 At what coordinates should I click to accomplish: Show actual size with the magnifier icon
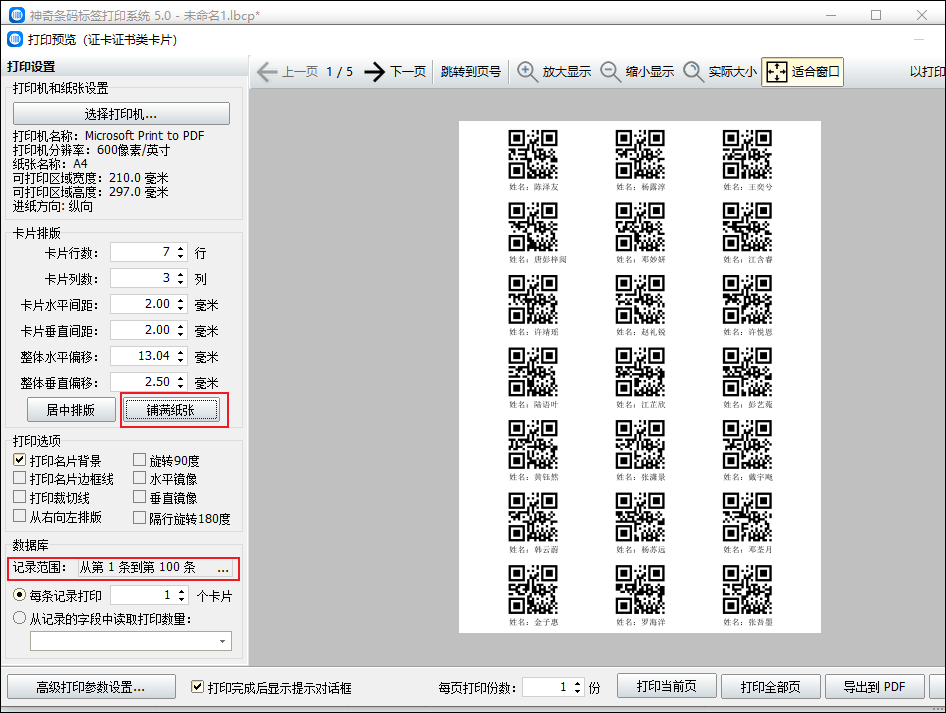(x=693, y=72)
